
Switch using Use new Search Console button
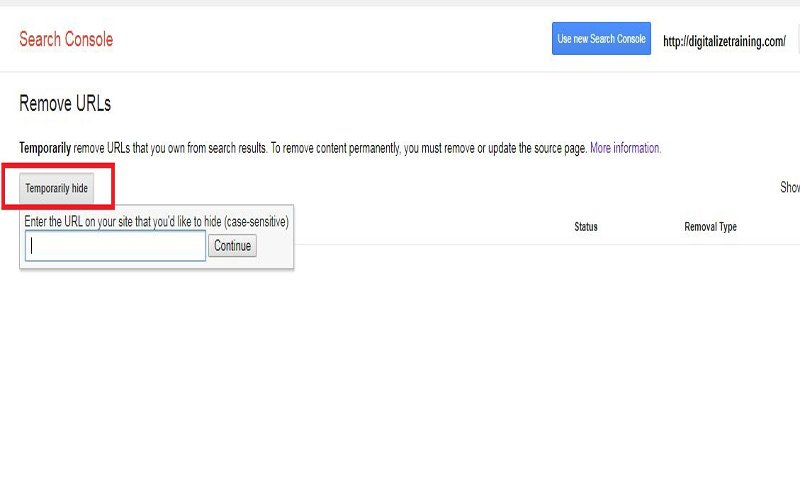(x=601, y=38)
